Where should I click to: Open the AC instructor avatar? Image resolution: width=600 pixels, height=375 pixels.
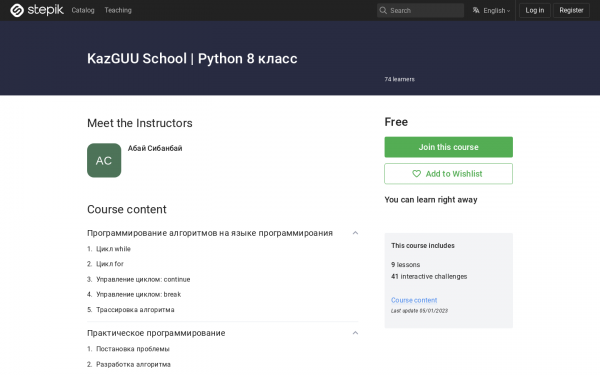[x=104, y=160]
